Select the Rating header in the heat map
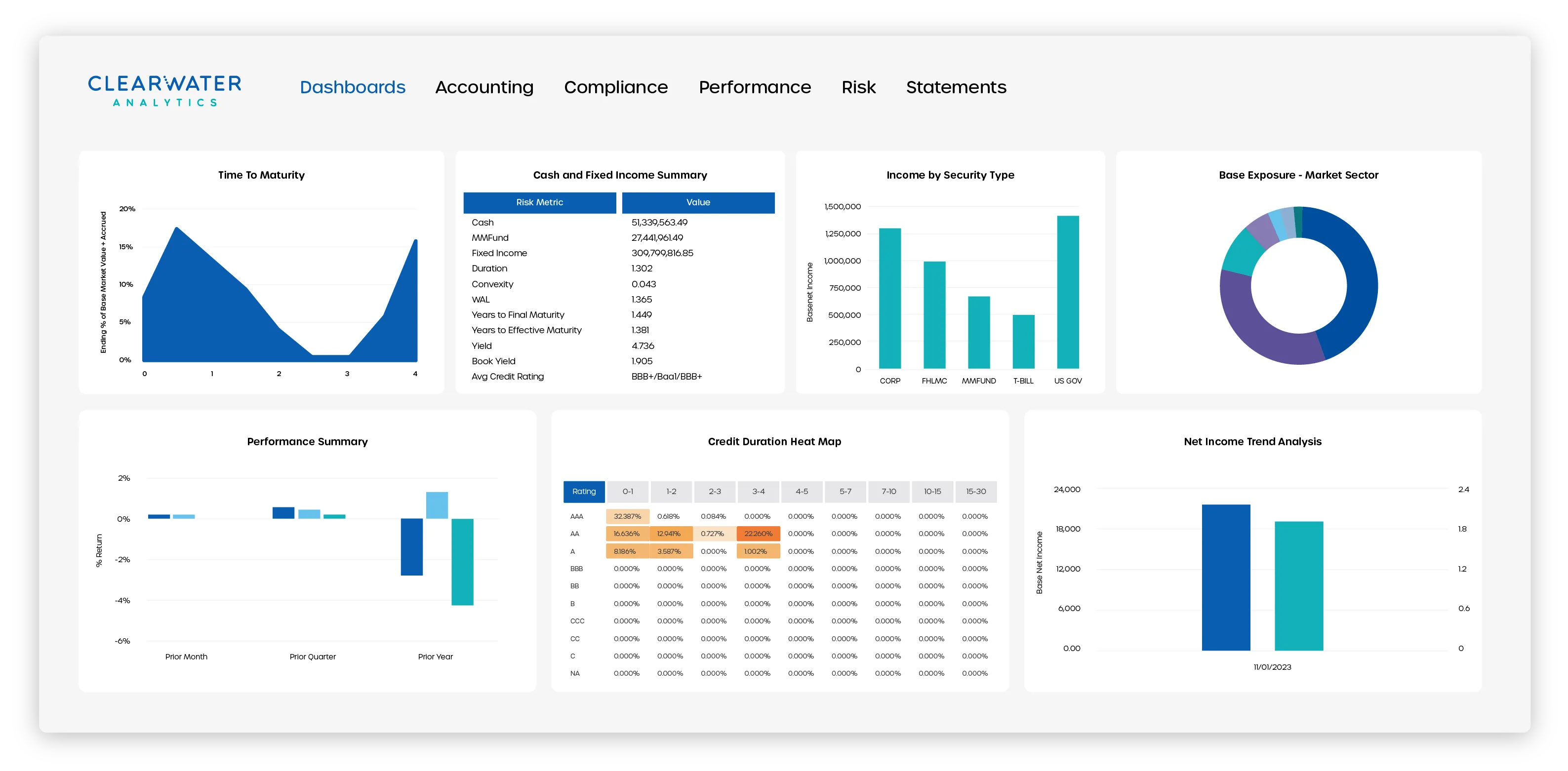The width and height of the screenshot is (1568, 771). pyautogui.click(x=584, y=492)
